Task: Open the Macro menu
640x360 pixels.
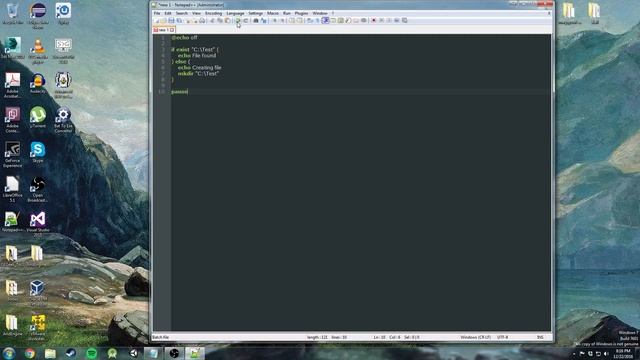Action: coord(273,13)
